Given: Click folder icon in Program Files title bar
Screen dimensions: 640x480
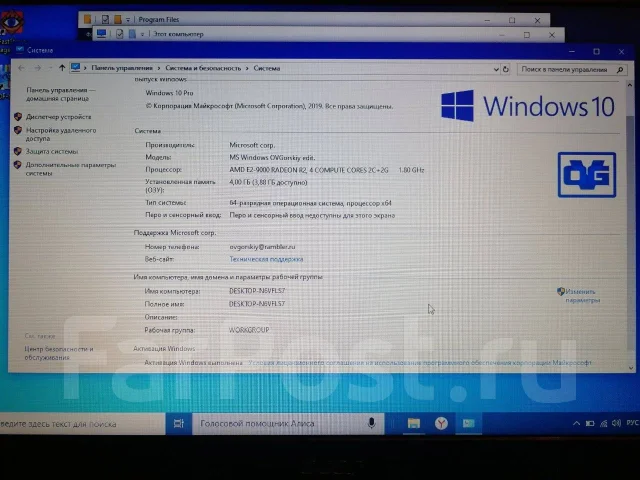Looking at the screenshot, I should pyautogui.click(x=87, y=19).
